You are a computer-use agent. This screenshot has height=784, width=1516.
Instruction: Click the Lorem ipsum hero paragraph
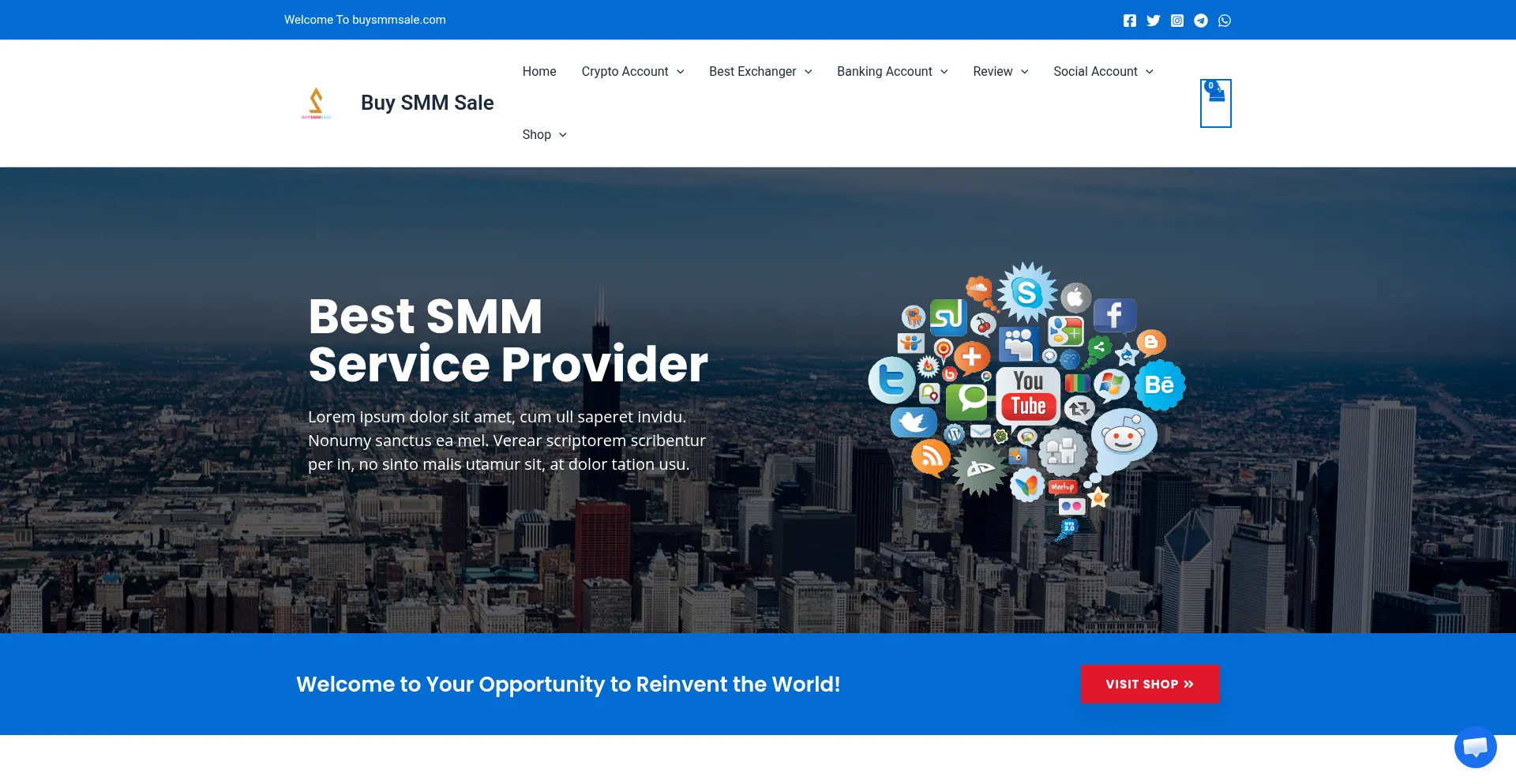tap(507, 441)
